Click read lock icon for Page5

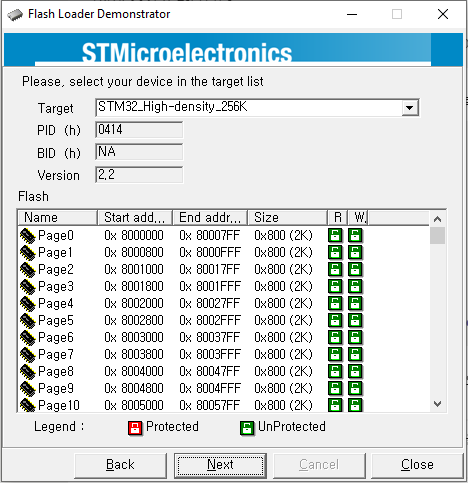(x=335, y=320)
